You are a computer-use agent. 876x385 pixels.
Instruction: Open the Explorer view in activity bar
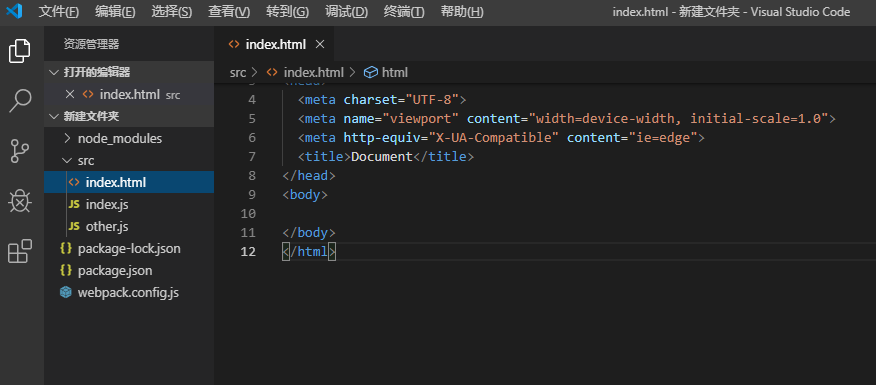(20, 51)
